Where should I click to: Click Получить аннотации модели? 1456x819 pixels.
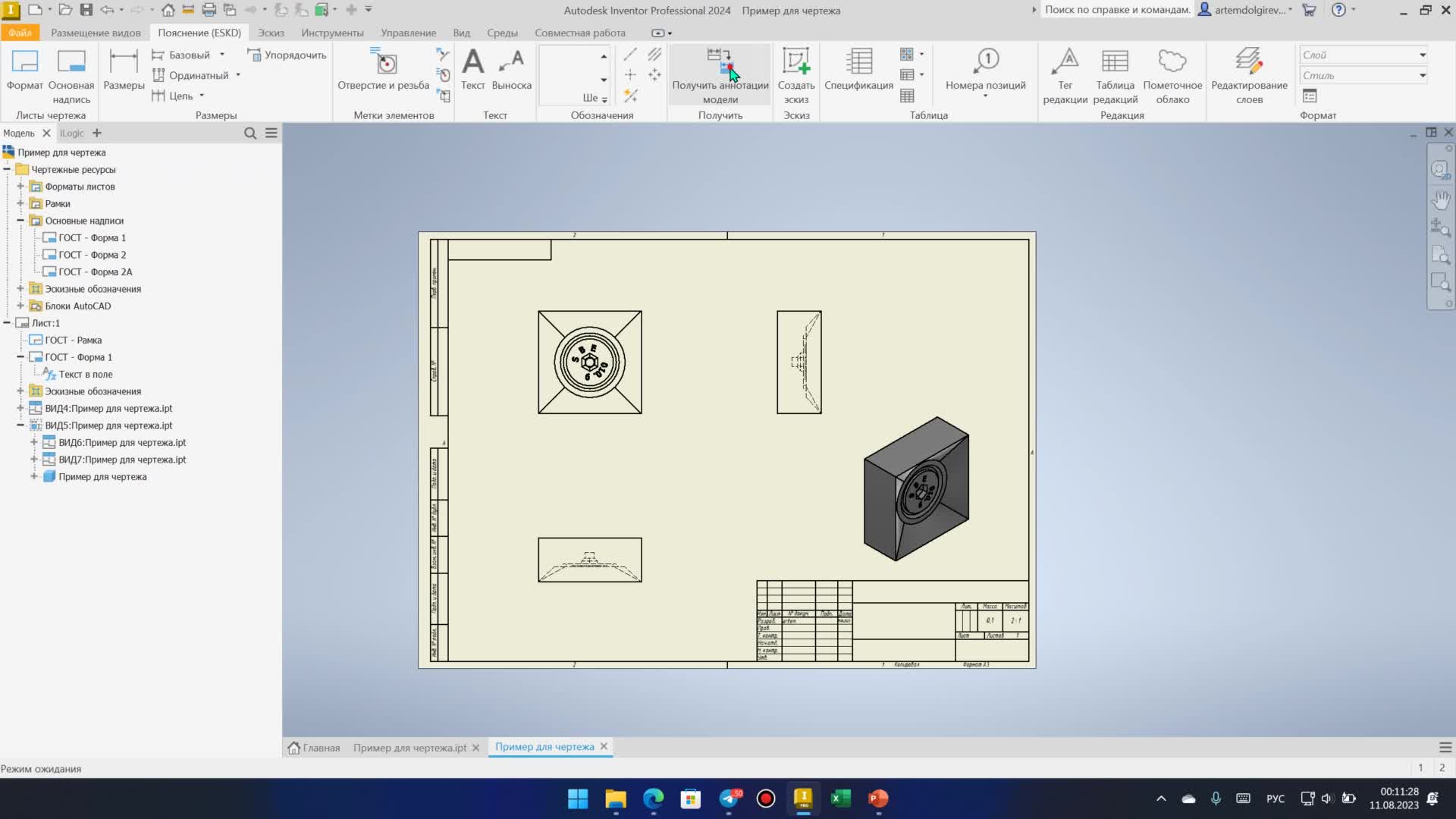click(x=720, y=76)
